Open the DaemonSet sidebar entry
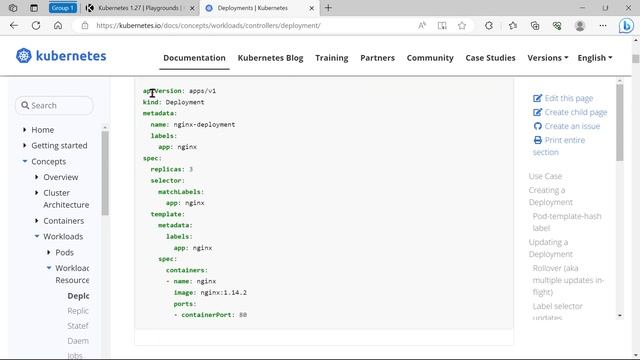This screenshot has height=360, width=640. 78,341
